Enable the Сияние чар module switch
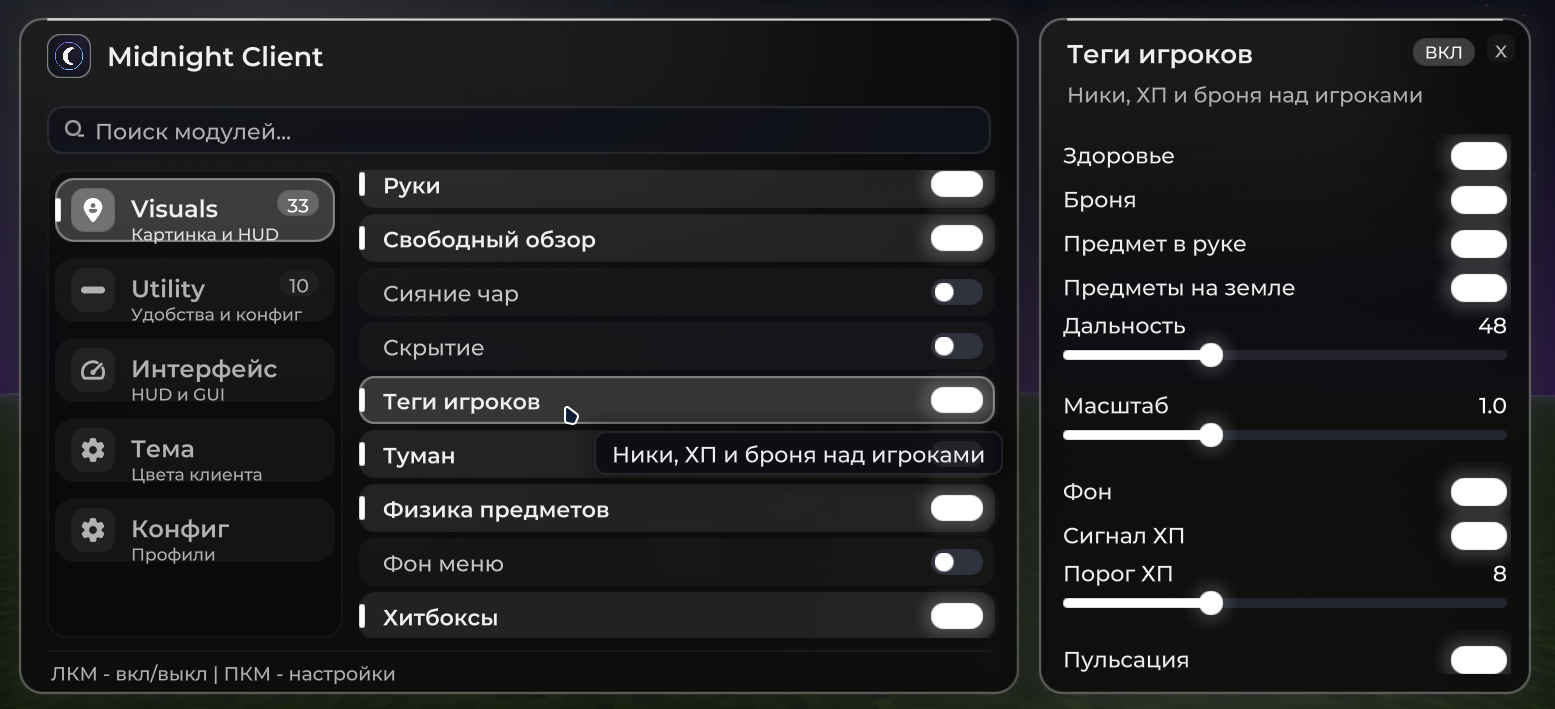 pyautogui.click(x=957, y=292)
